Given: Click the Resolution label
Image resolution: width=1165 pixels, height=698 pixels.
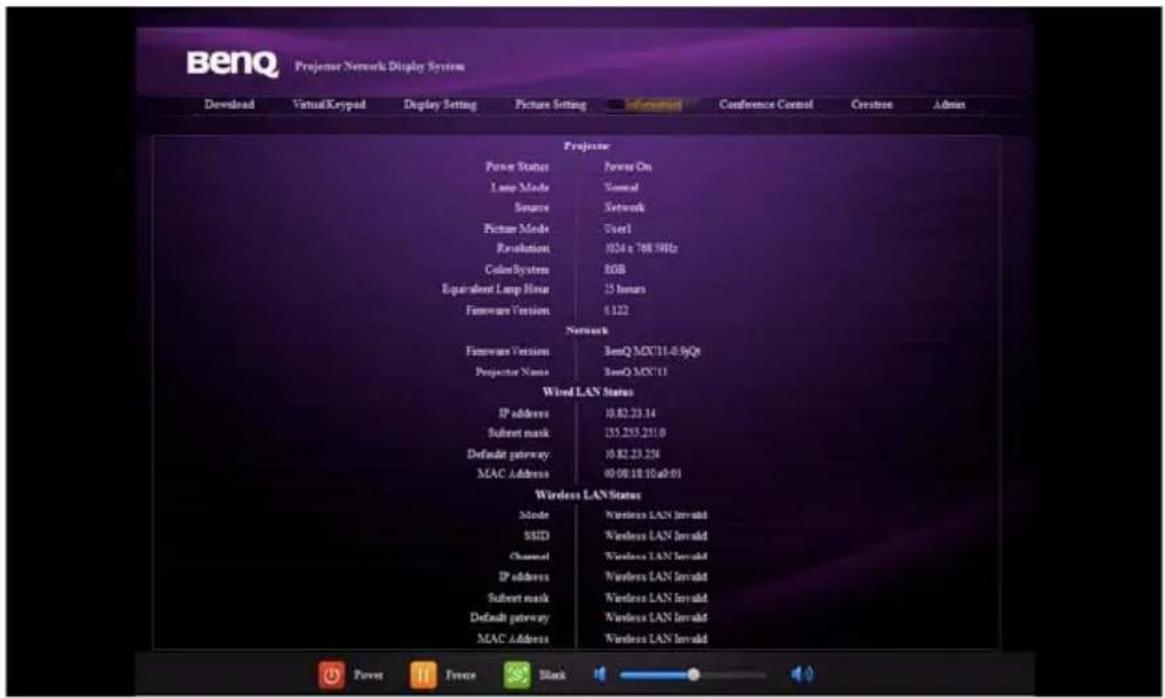Looking at the screenshot, I should [523, 248].
